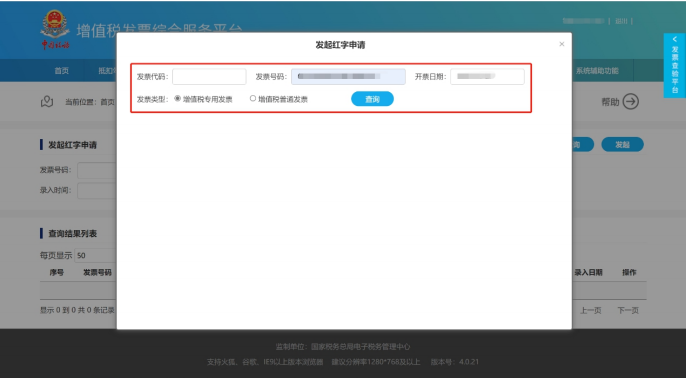686x378 pixels.
Task: Click the 发票代码 input field
Action: (x=209, y=77)
